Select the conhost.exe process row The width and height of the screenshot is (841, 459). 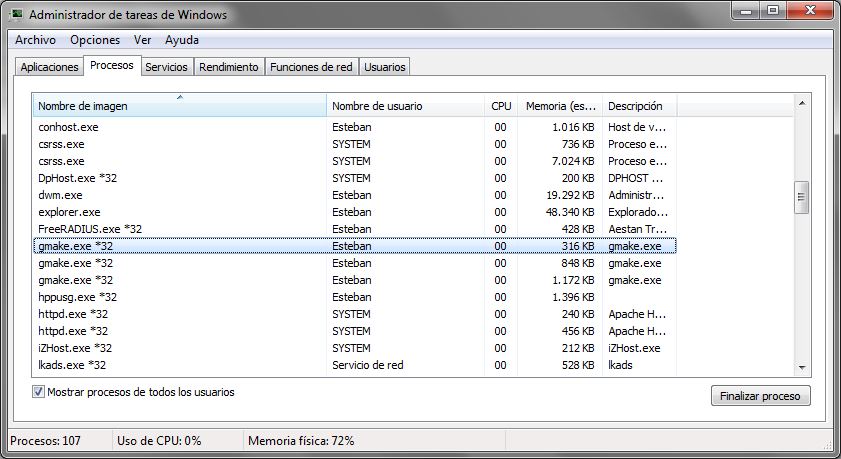[355, 127]
